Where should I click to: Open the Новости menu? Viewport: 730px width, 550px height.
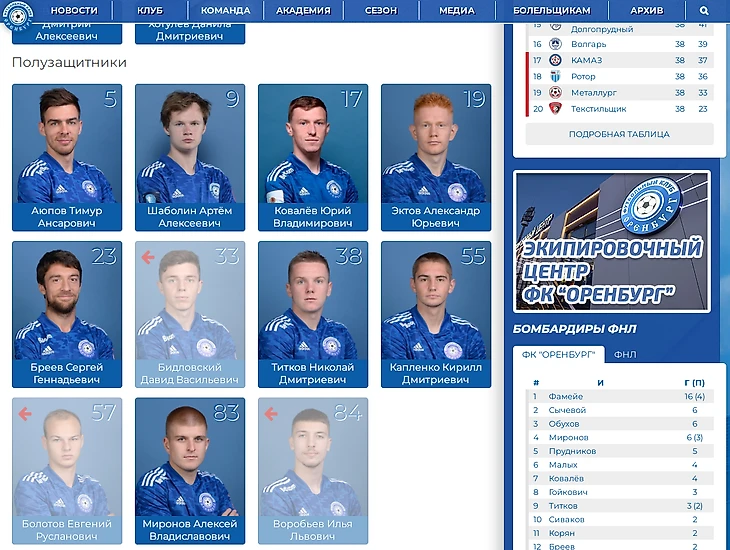coord(74,10)
